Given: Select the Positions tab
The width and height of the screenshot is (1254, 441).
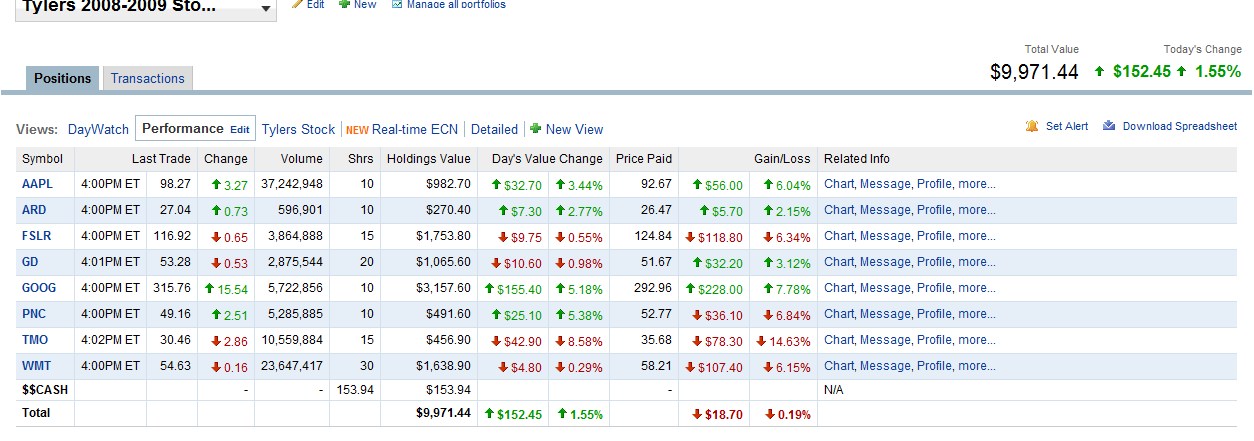Looking at the screenshot, I should (x=62, y=79).
